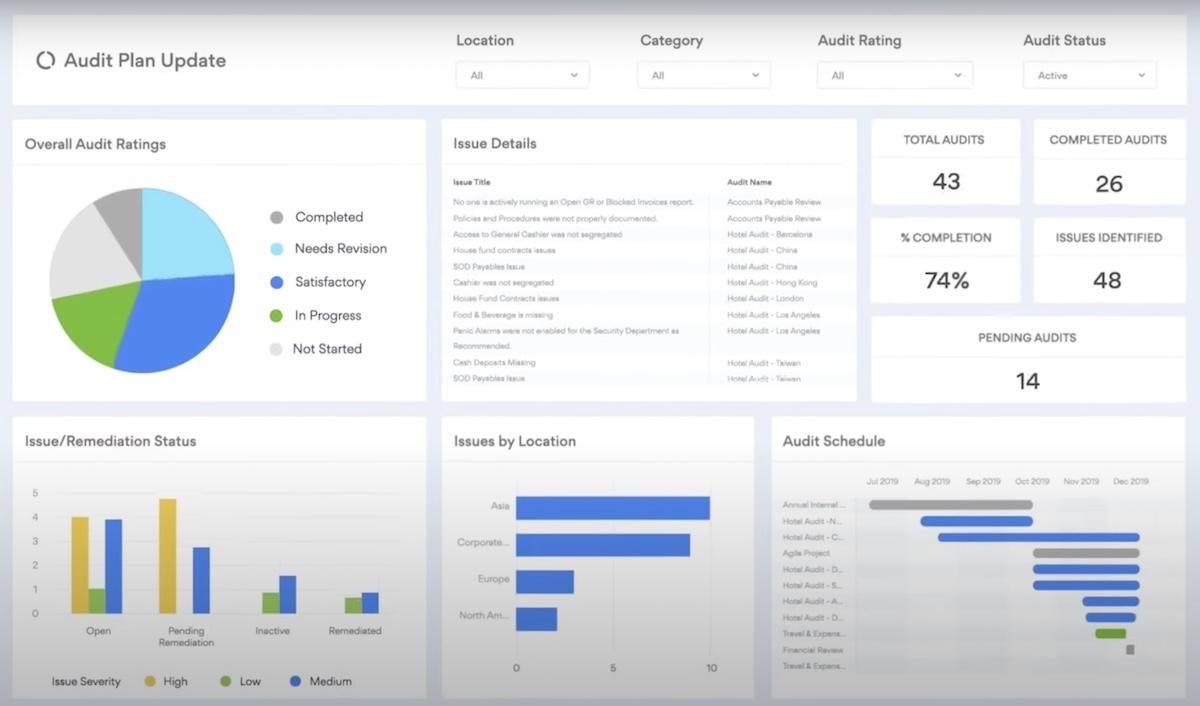Click the Asia bar in Issues by Location

(613, 508)
